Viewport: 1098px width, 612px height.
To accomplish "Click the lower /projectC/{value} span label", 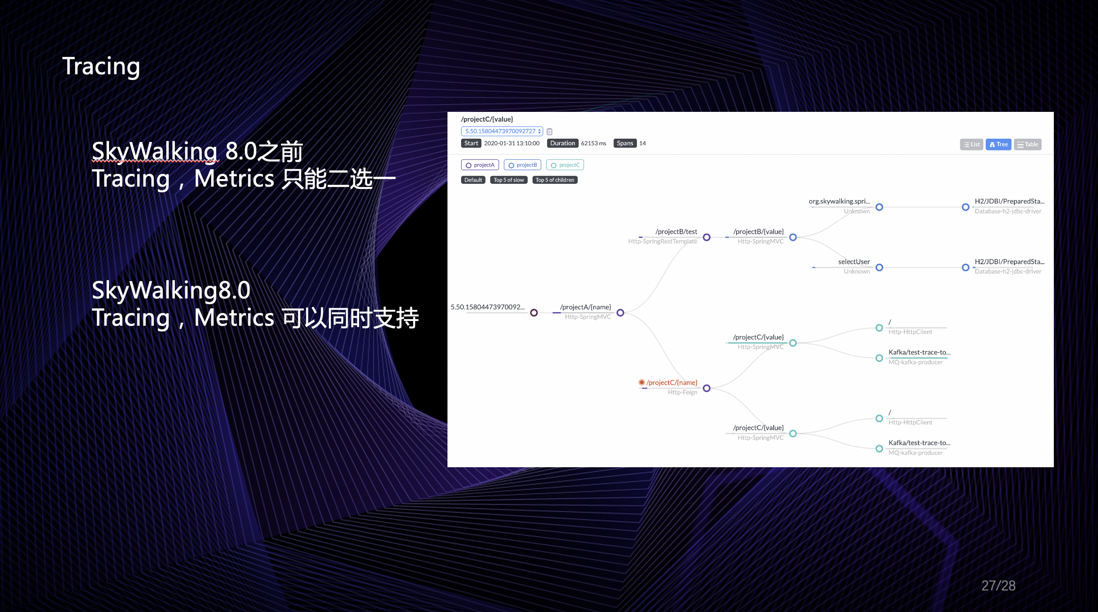I will coord(758,428).
